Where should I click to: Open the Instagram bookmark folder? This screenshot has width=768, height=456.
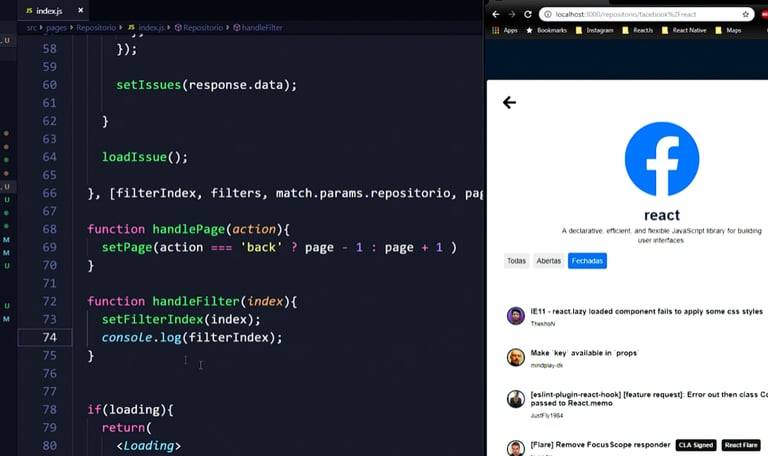pos(594,30)
